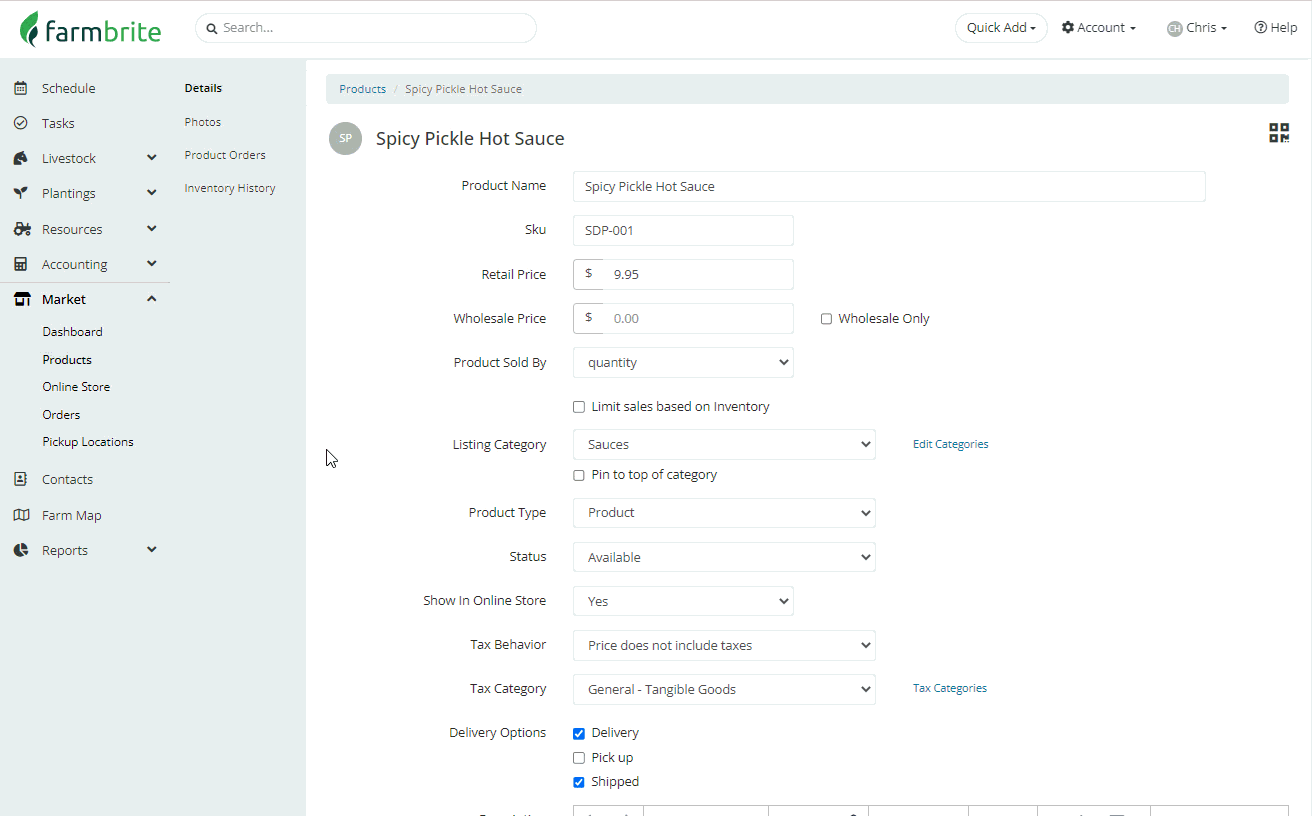Image resolution: width=1312 pixels, height=816 pixels.
Task: Open the Inventory History tab
Action: click(x=230, y=188)
